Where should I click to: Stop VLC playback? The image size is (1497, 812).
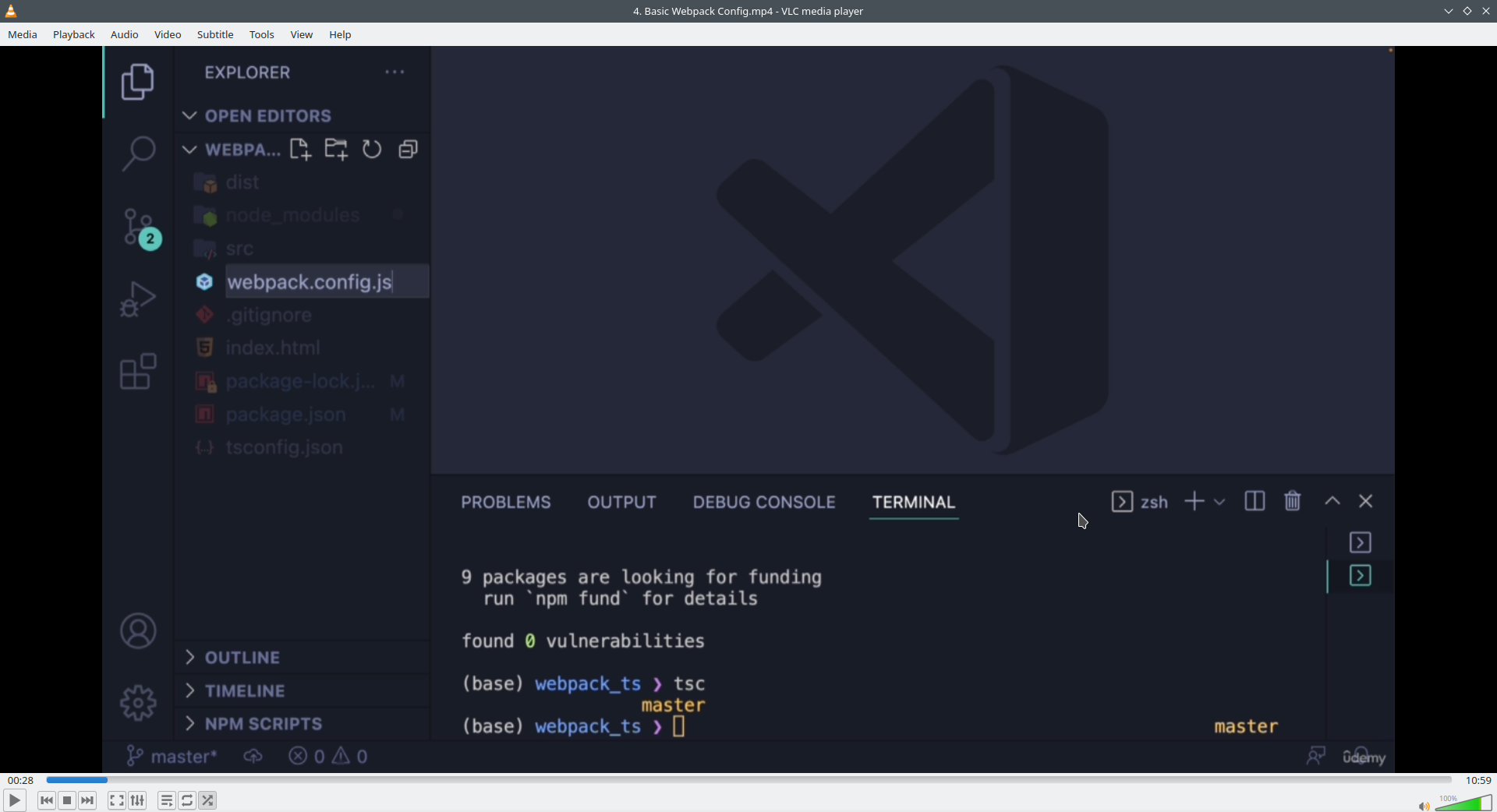pyautogui.click(x=67, y=800)
